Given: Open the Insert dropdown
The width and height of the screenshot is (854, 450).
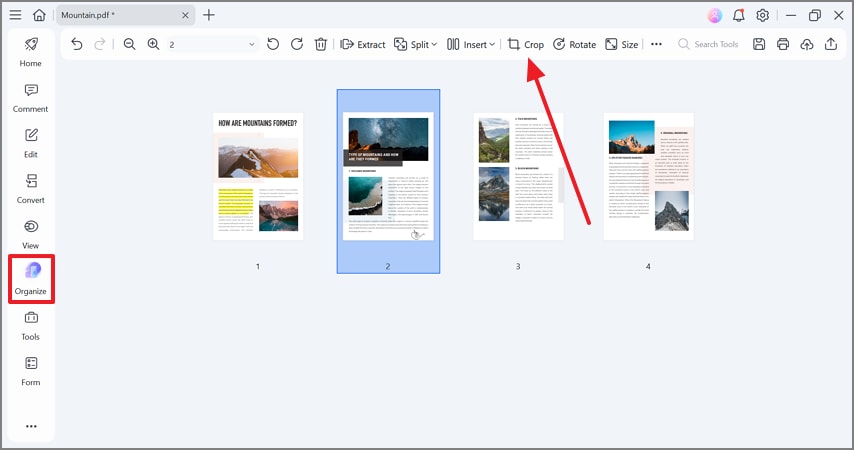Looking at the screenshot, I should 471,45.
